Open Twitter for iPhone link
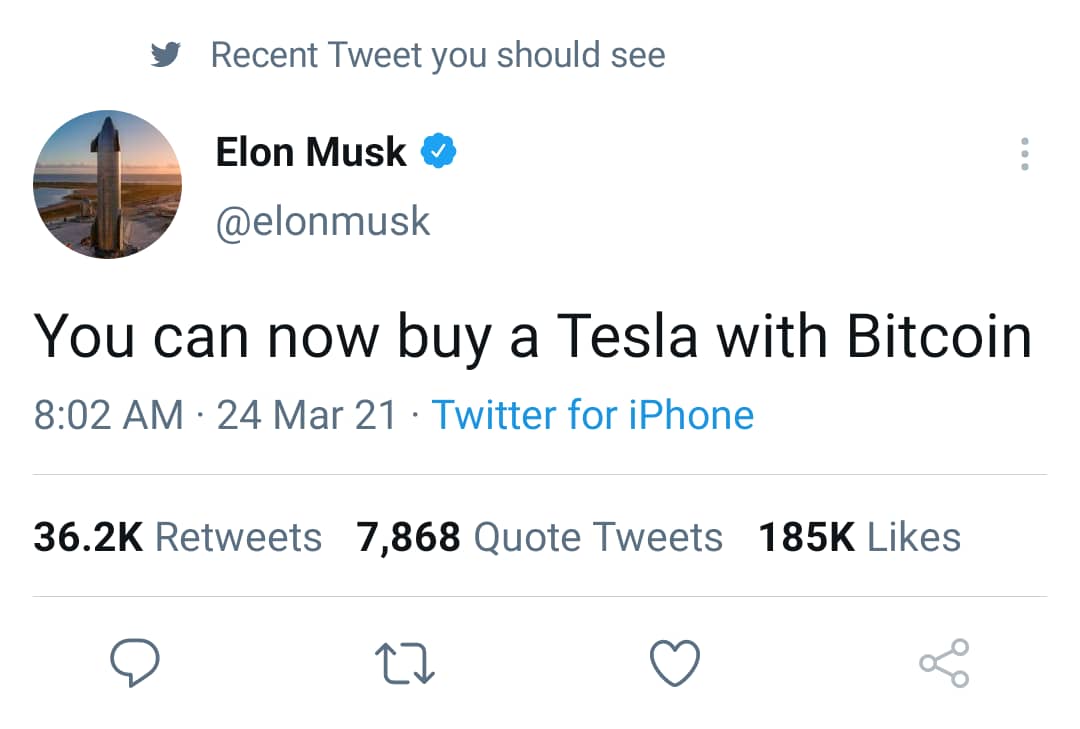 593,414
